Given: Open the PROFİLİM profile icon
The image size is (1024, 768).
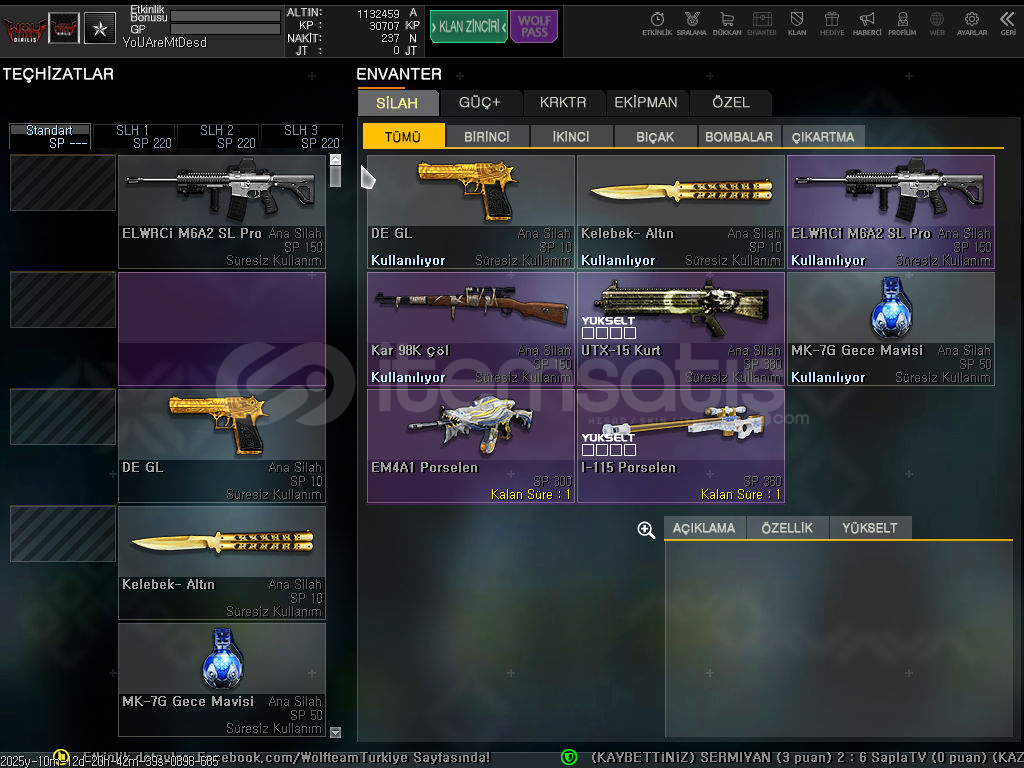Looking at the screenshot, I should click(x=902, y=24).
